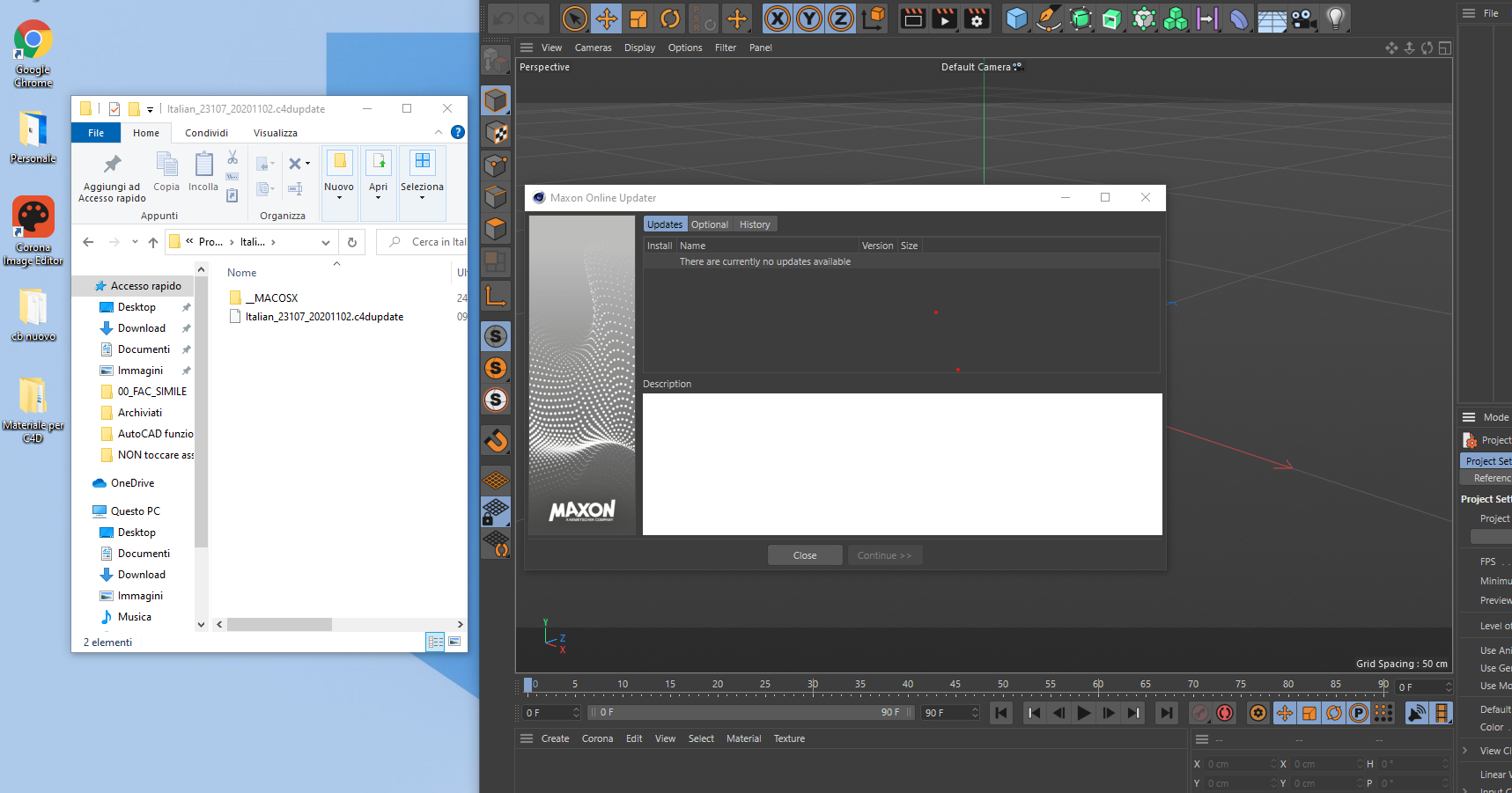Viewport: 1512px width, 793px height.
Task: Click the 0 F to 90 F preview range bar
Action: click(x=751, y=712)
